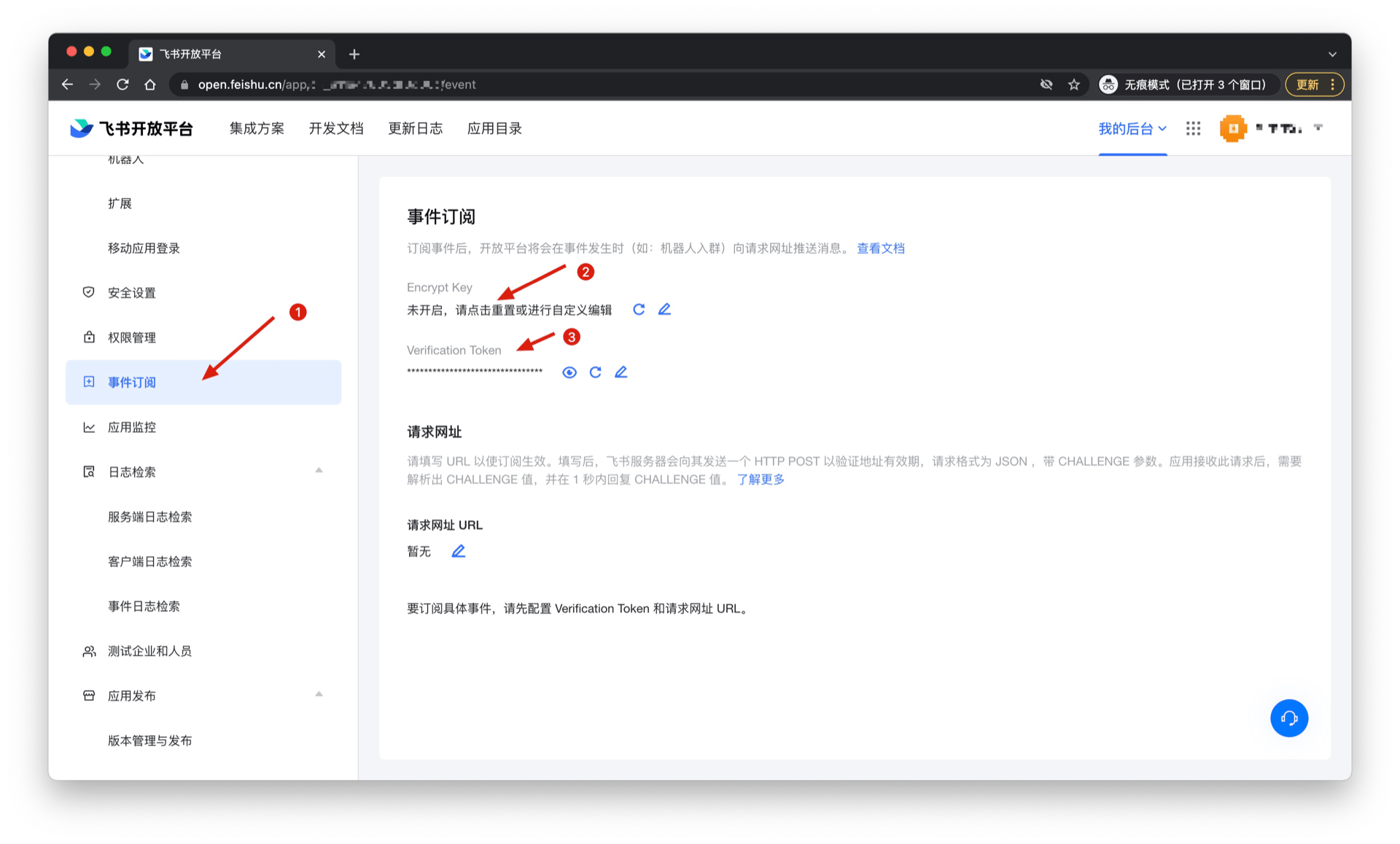The height and width of the screenshot is (844, 1400).
Task: Click the eye-slash tracking icon in address bar
Action: (x=1046, y=85)
